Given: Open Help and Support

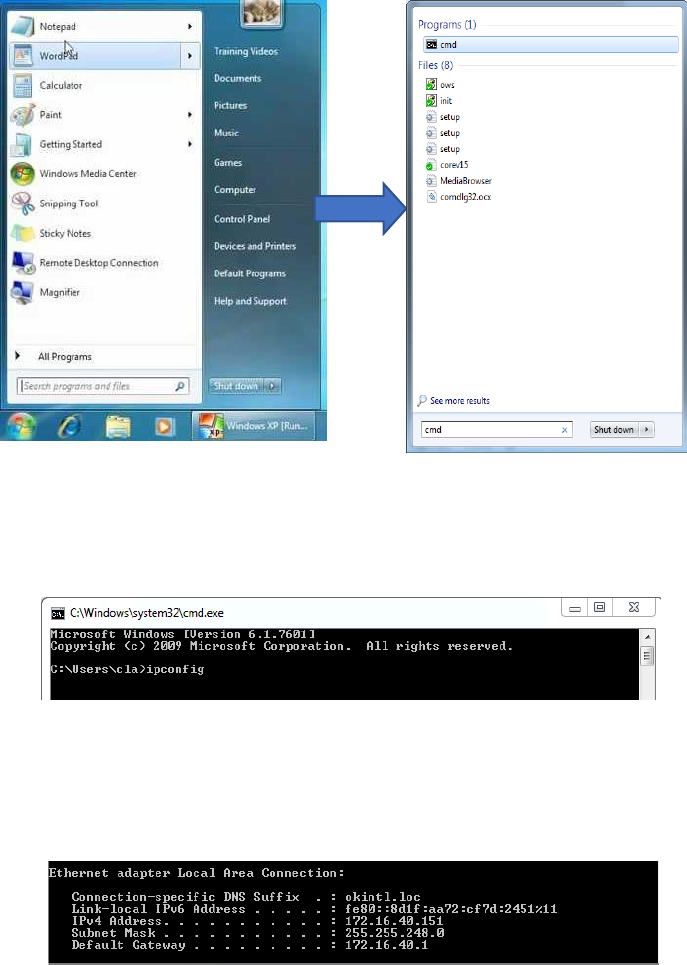Looking at the screenshot, I should point(250,301).
